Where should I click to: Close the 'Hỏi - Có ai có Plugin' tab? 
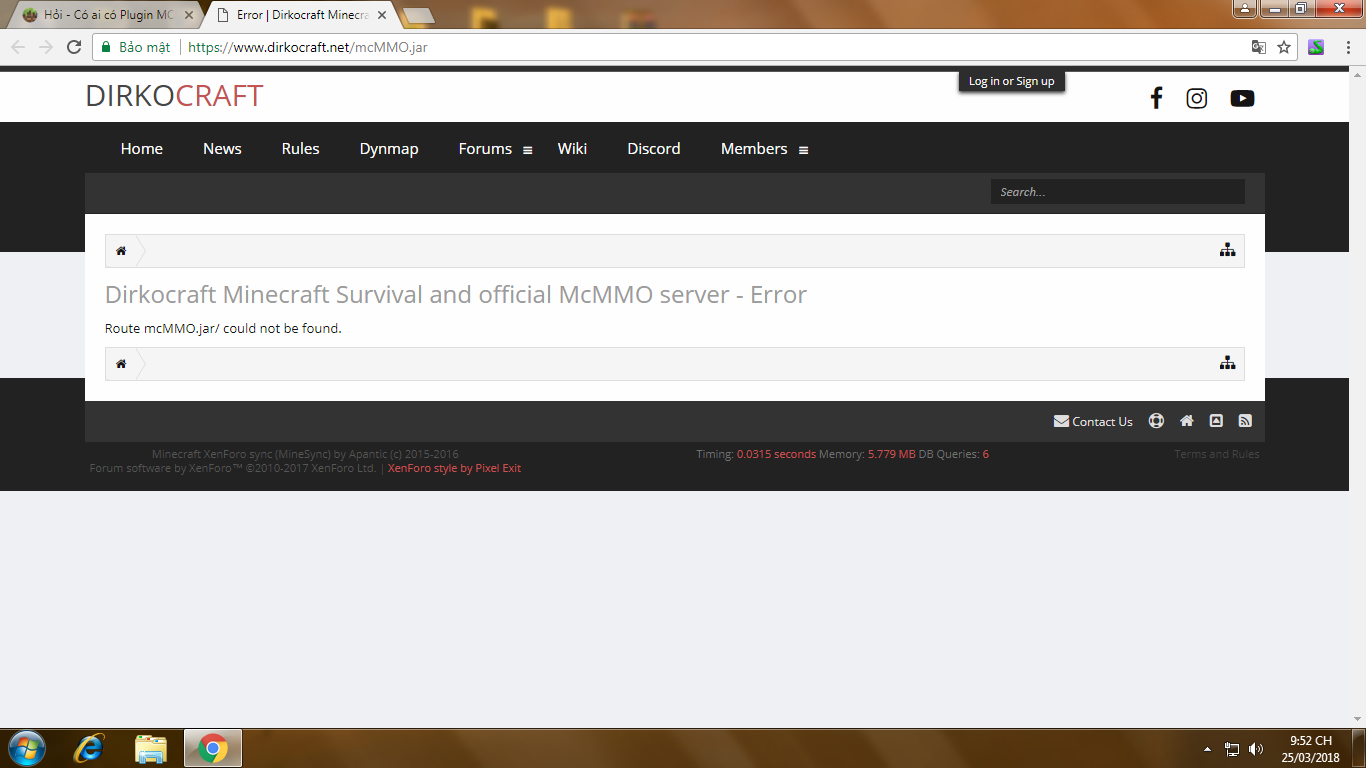point(189,15)
